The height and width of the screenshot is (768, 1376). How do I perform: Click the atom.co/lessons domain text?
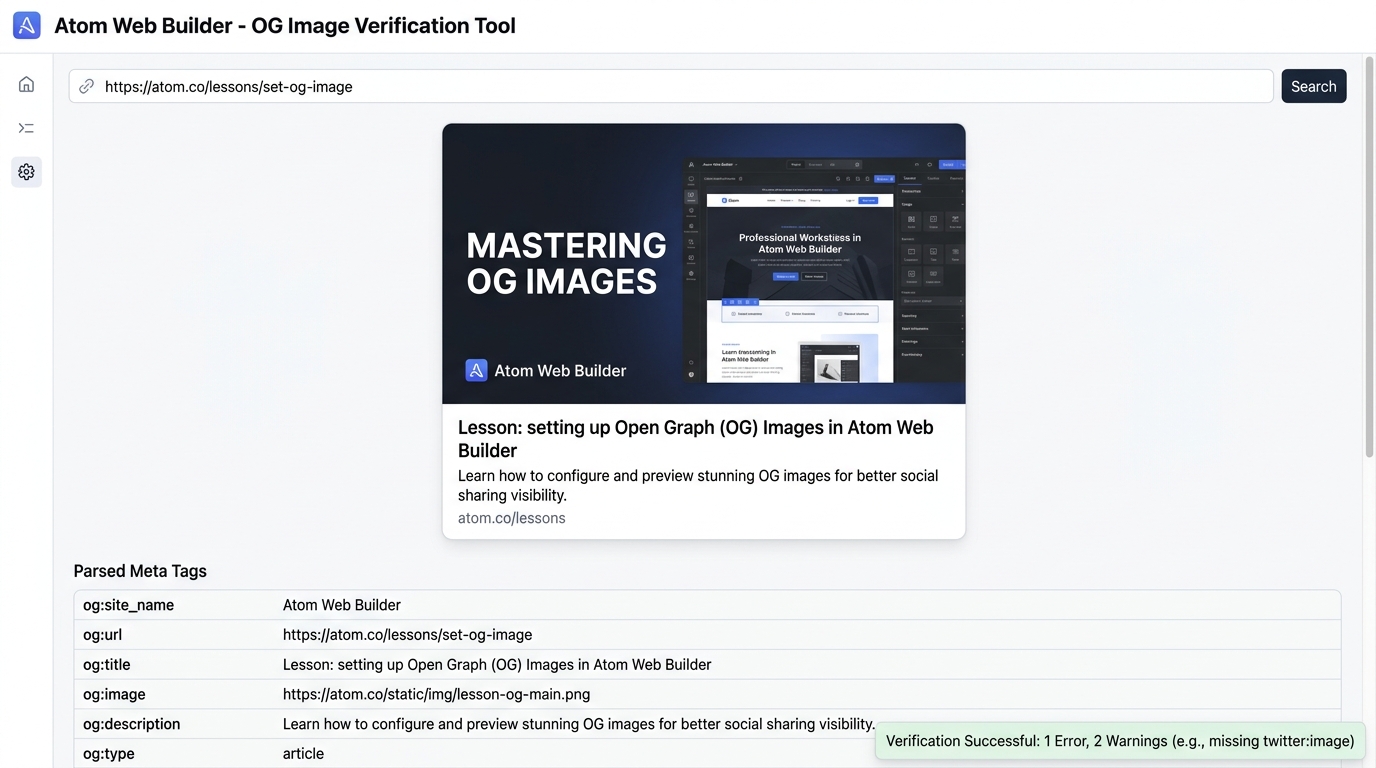click(511, 518)
